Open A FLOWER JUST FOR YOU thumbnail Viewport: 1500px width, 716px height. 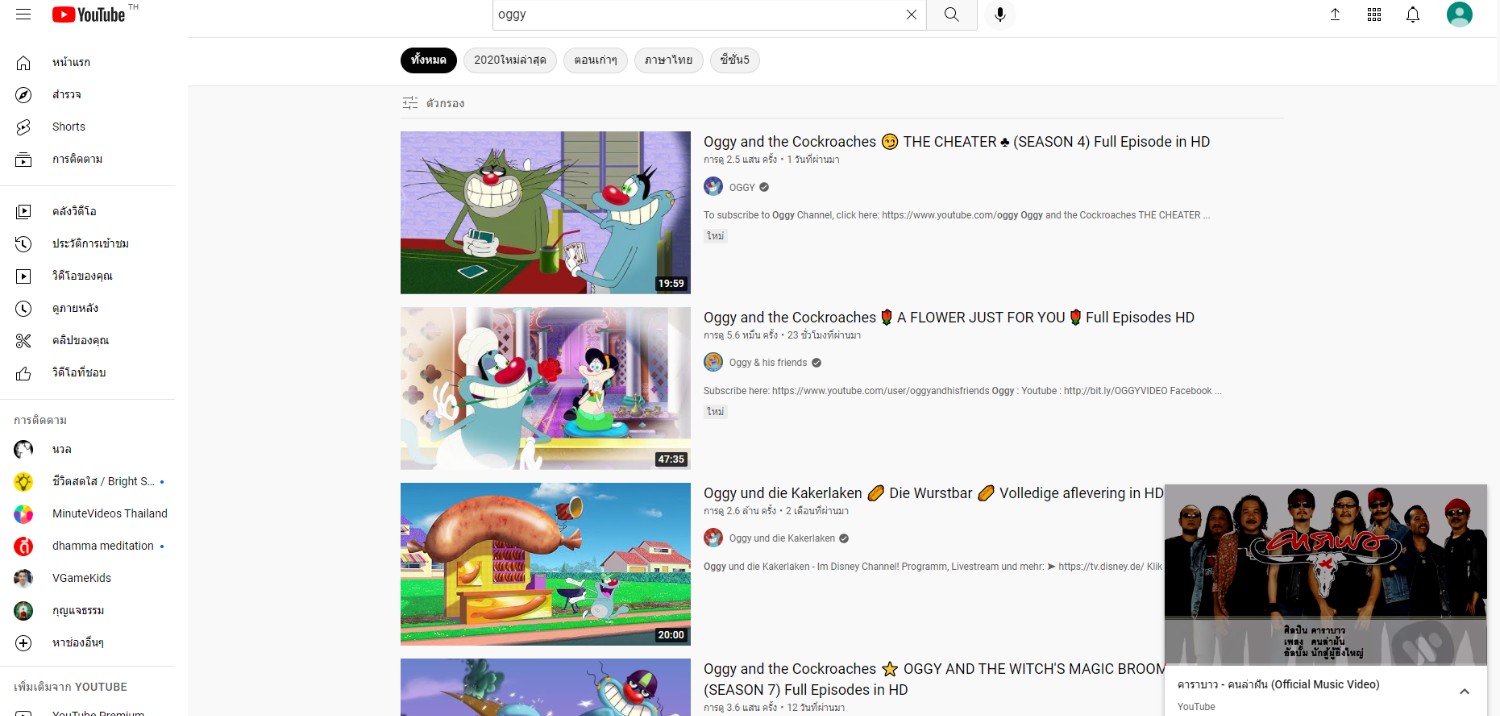(x=545, y=388)
